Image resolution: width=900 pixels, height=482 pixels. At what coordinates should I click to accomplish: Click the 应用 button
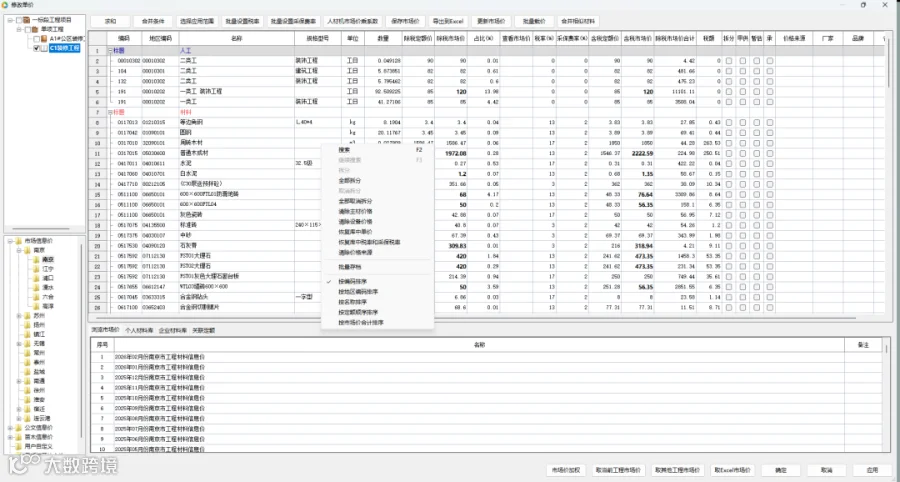pyautogui.click(x=872, y=469)
